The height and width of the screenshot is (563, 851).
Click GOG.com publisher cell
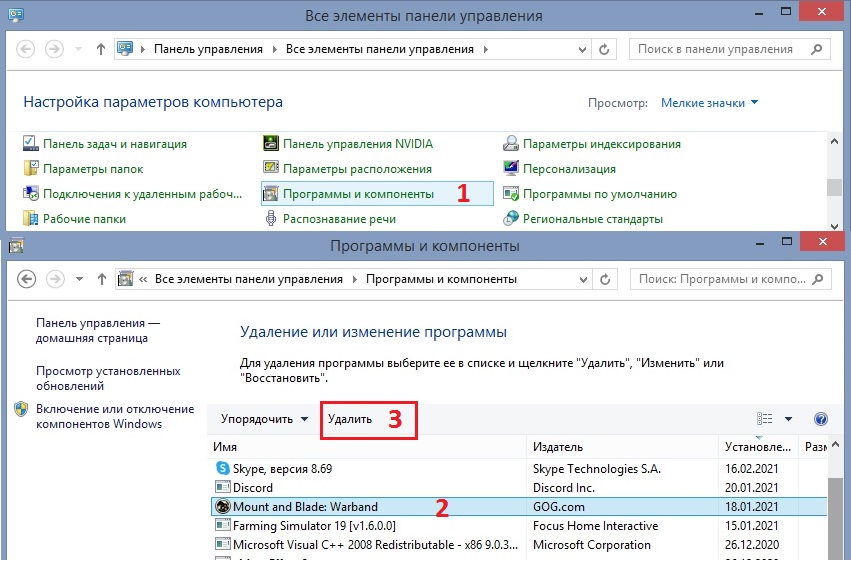click(x=558, y=507)
